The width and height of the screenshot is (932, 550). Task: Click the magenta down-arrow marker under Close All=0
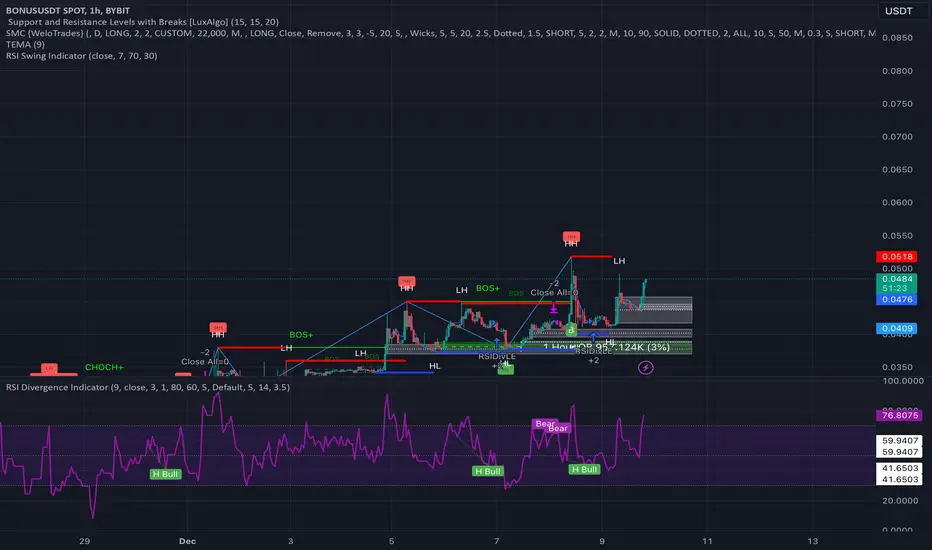coord(553,307)
